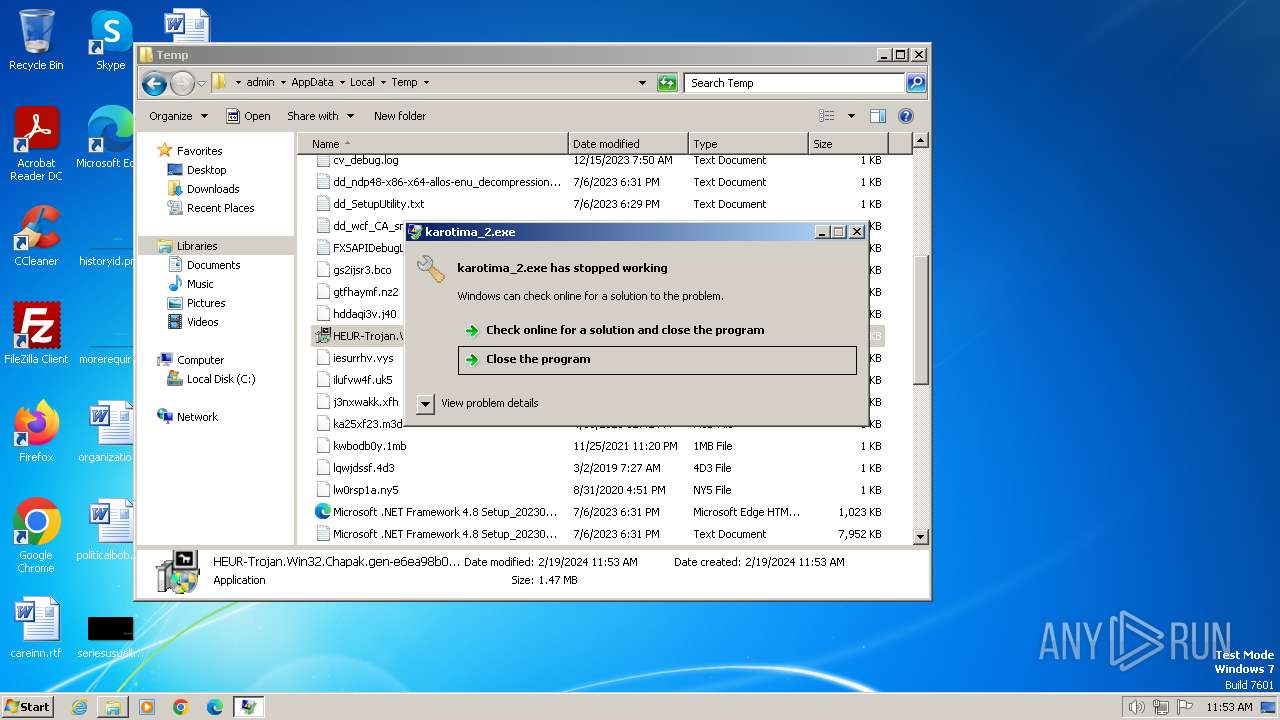This screenshot has width=1280, height=720.
Task: Expand the Local breadcrumb arrow
Action: tap(382, 83)
